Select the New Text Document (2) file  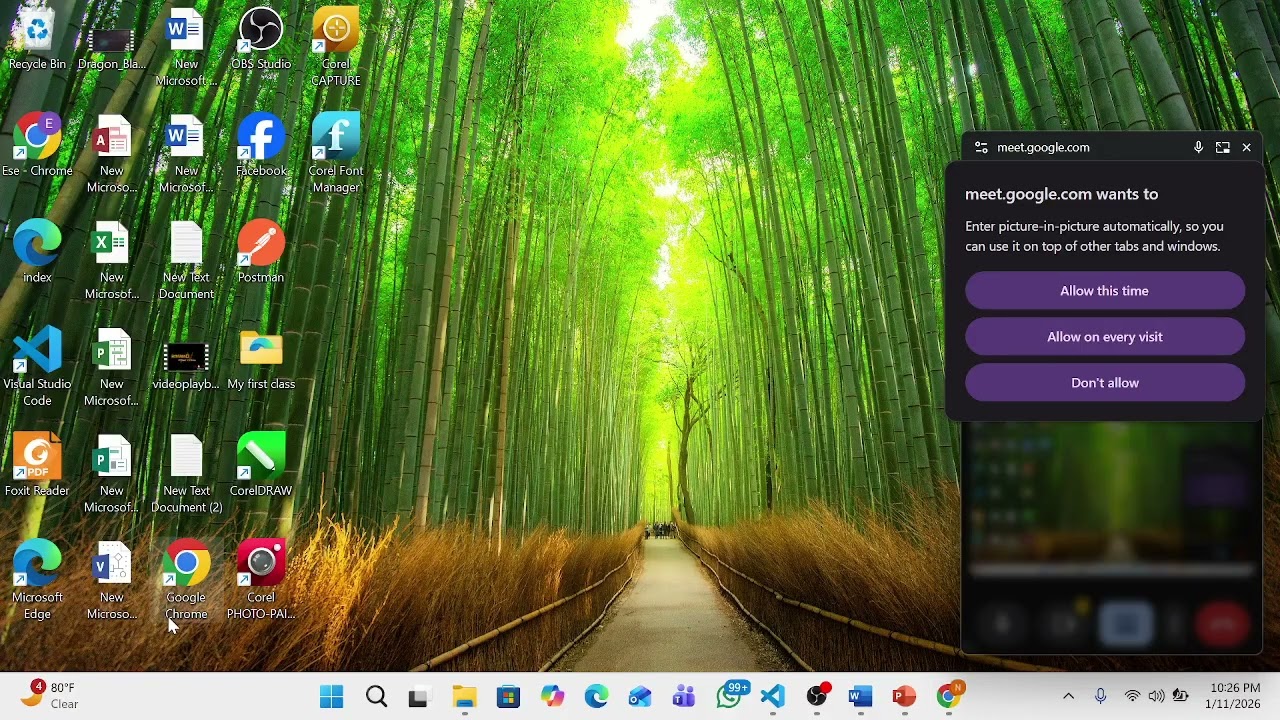pos(186,474)
